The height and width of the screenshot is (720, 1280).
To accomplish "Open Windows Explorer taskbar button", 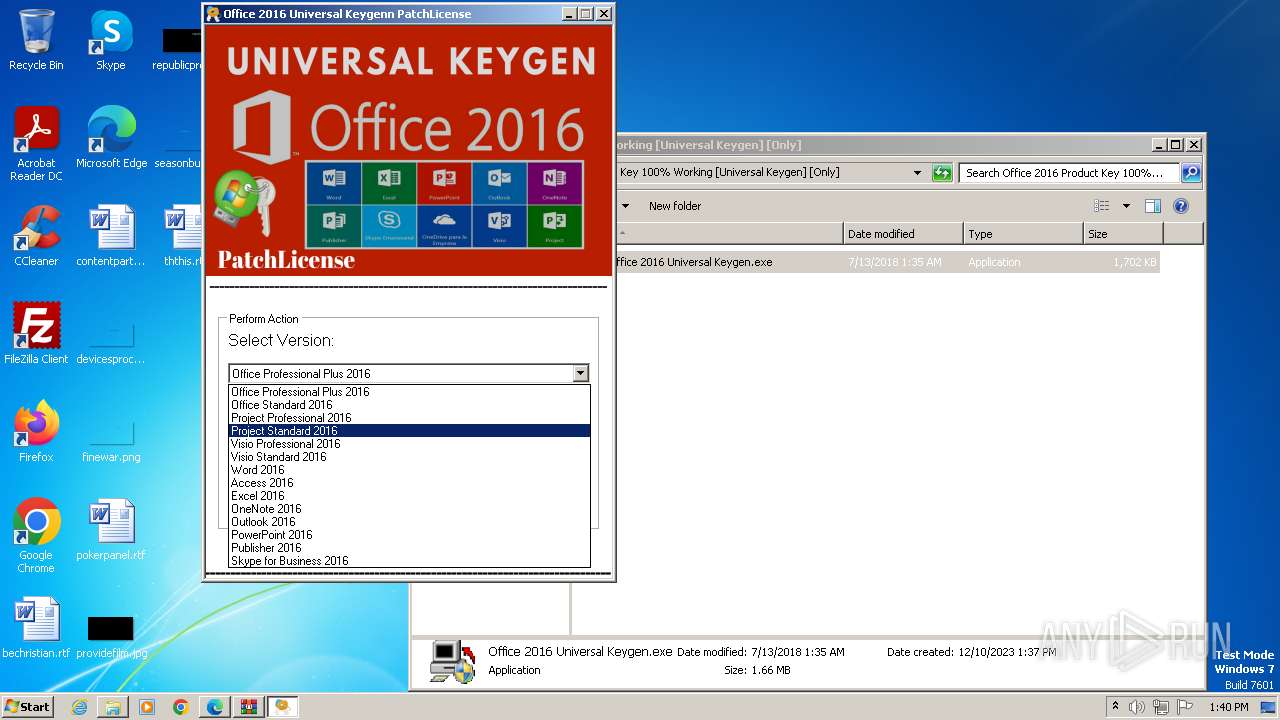I will [113, 707].
